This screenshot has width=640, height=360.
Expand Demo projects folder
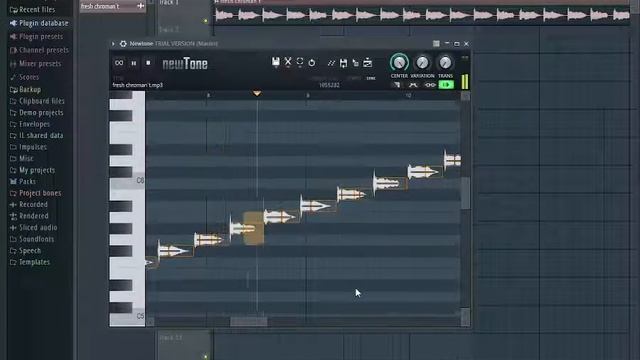click(x=37, y=112)
